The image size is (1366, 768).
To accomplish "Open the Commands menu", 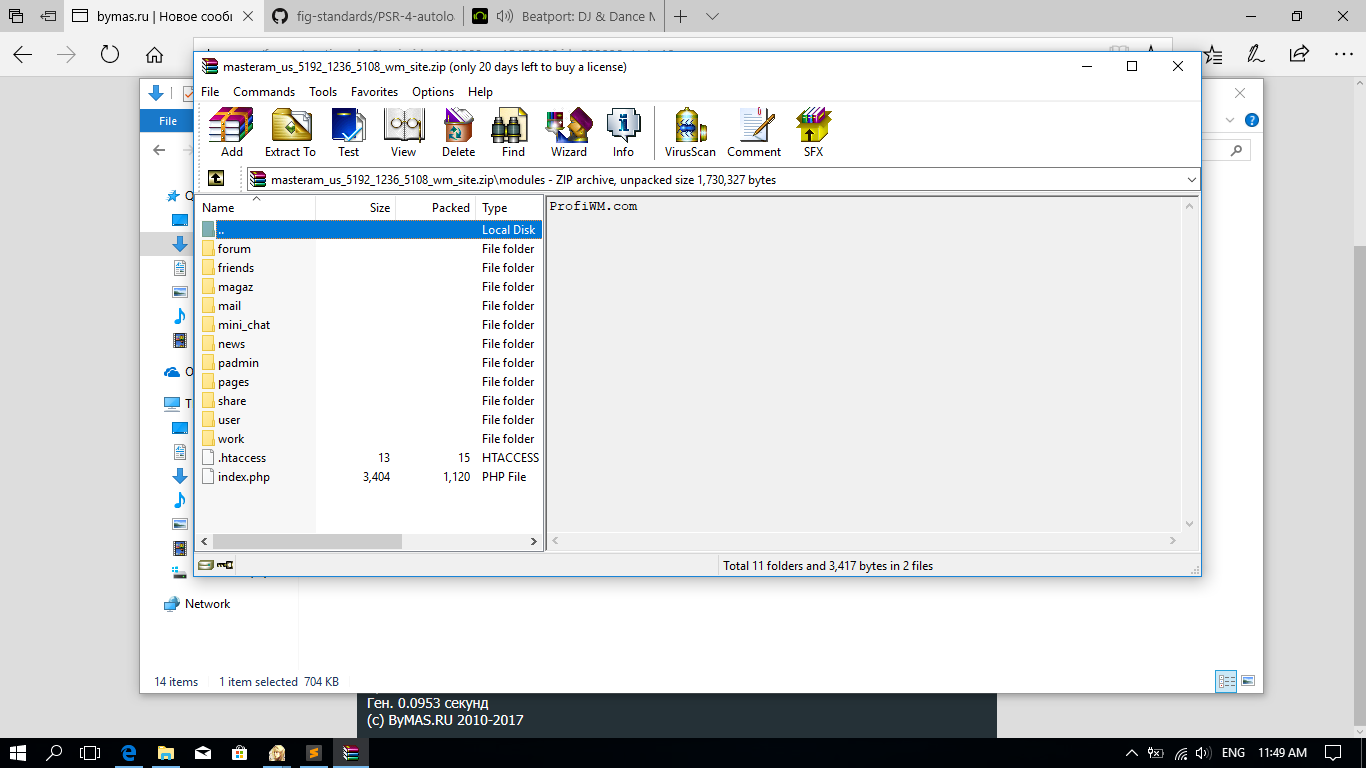I will pos(264,92).
